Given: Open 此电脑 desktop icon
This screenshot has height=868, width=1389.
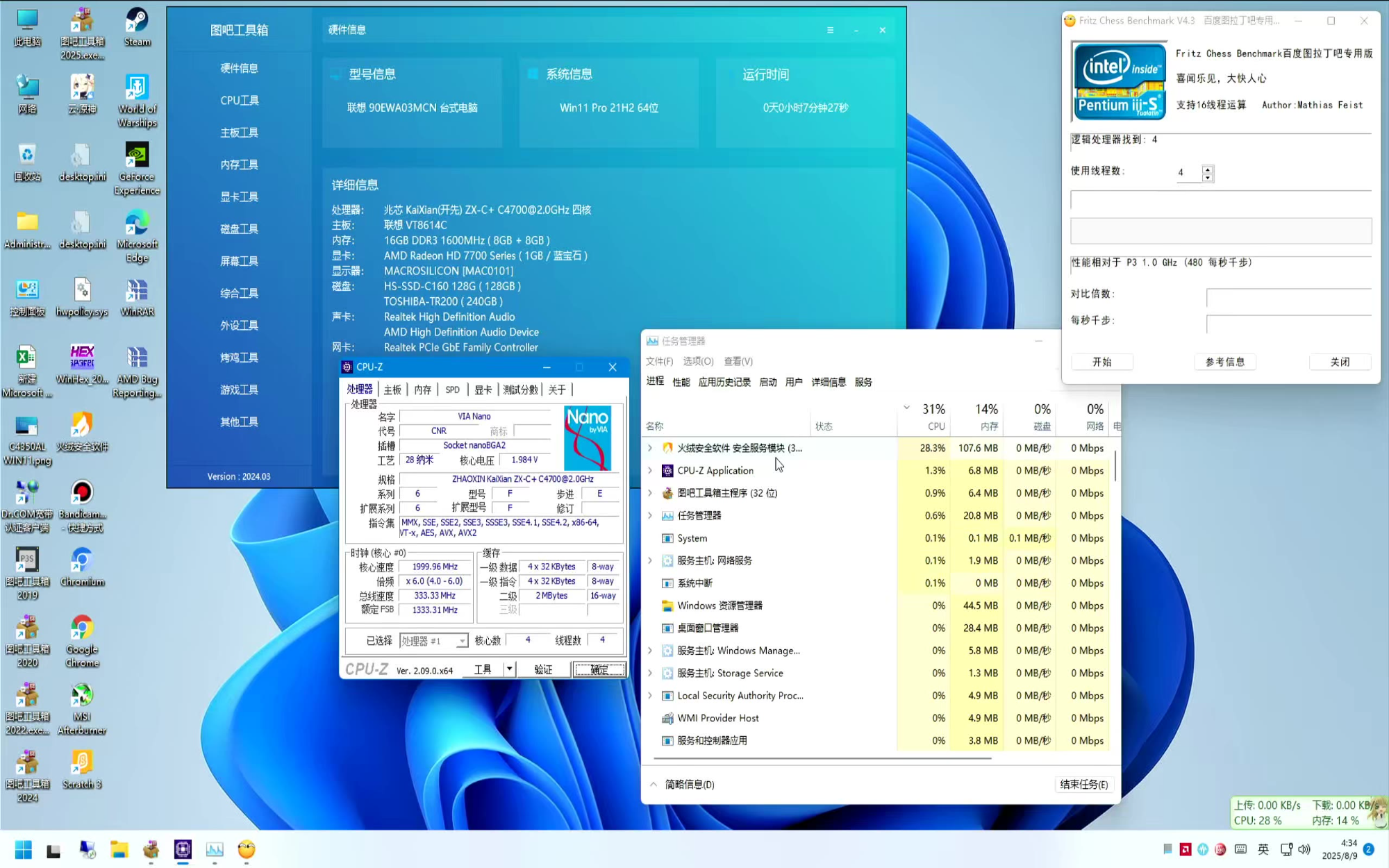Looking at the screenshot, I should [27, 28].
